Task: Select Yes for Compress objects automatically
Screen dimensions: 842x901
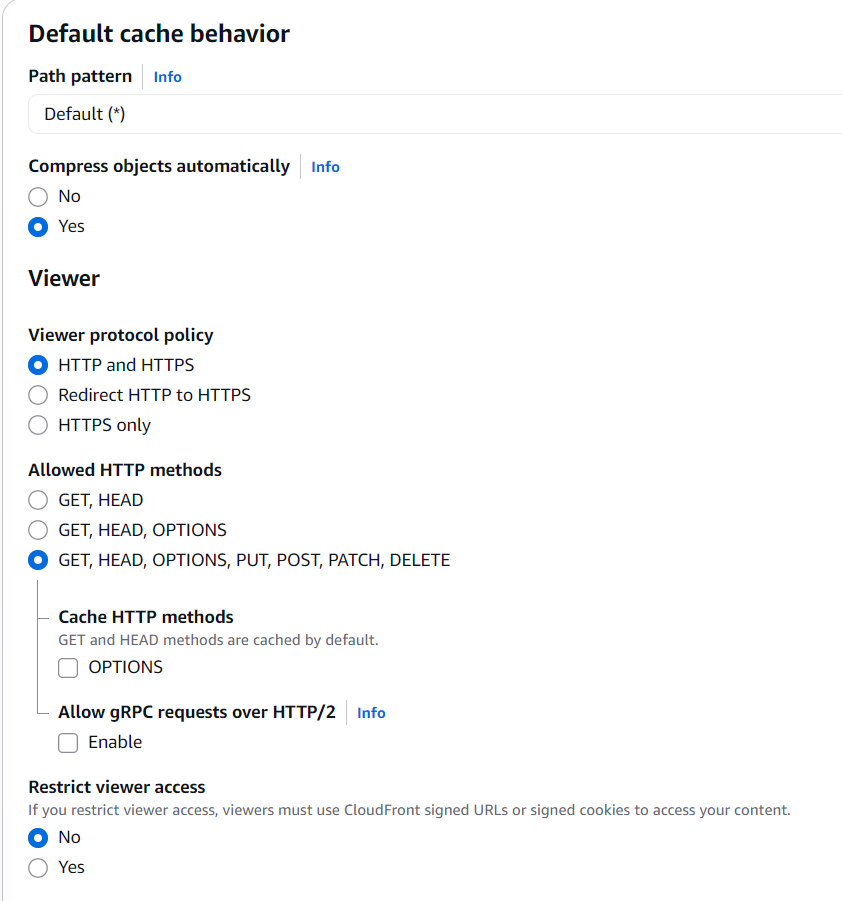Action: (x=38, y=227)
